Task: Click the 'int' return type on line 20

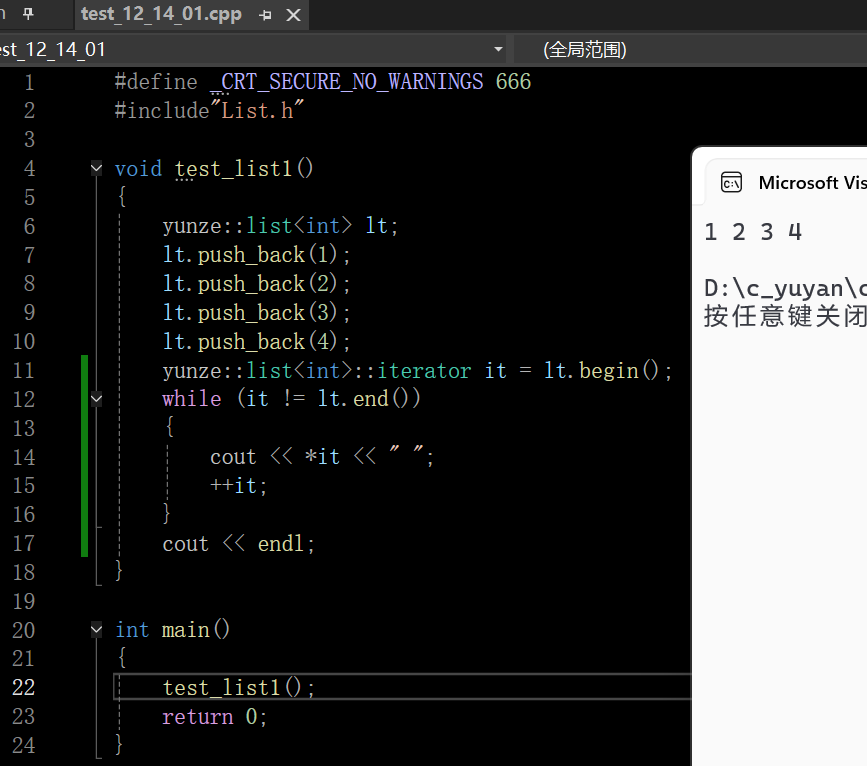Action: [132, 630]
